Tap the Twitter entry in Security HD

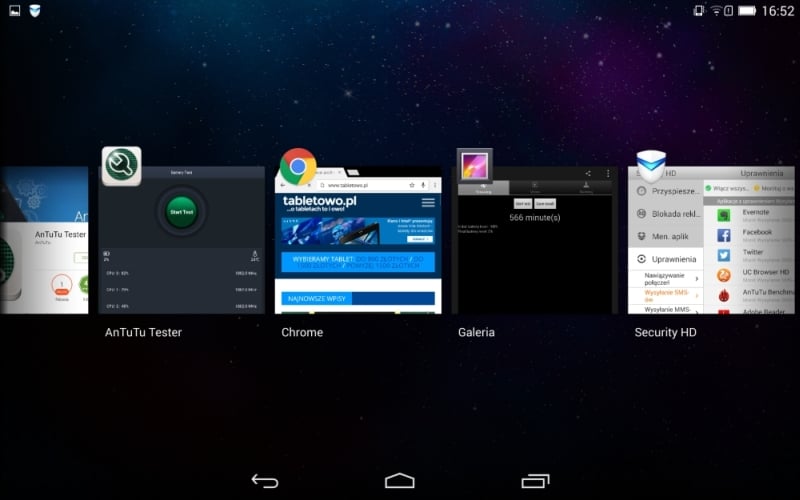(749, 255)
